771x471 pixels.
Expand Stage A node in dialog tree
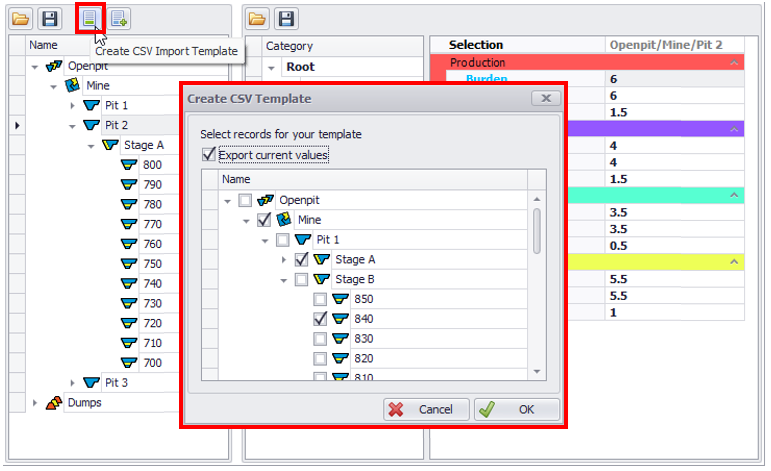coord(283,259)
